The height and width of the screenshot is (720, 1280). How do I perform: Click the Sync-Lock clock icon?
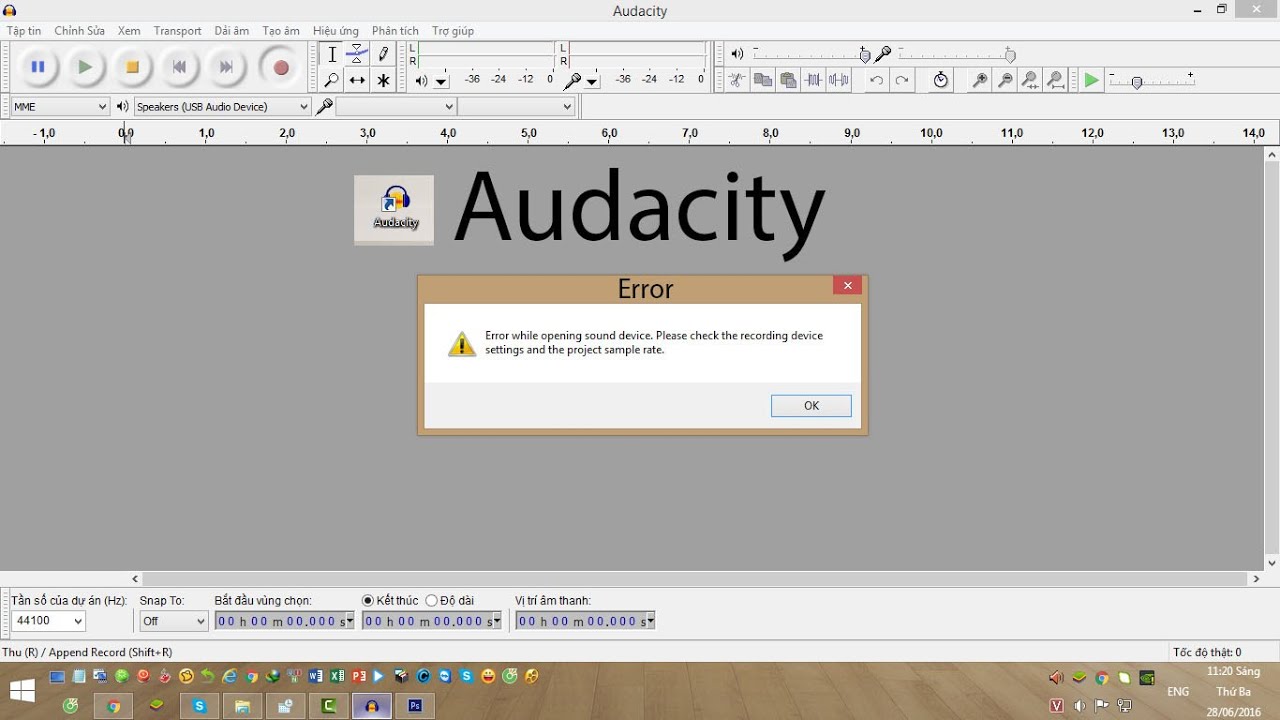940,80
